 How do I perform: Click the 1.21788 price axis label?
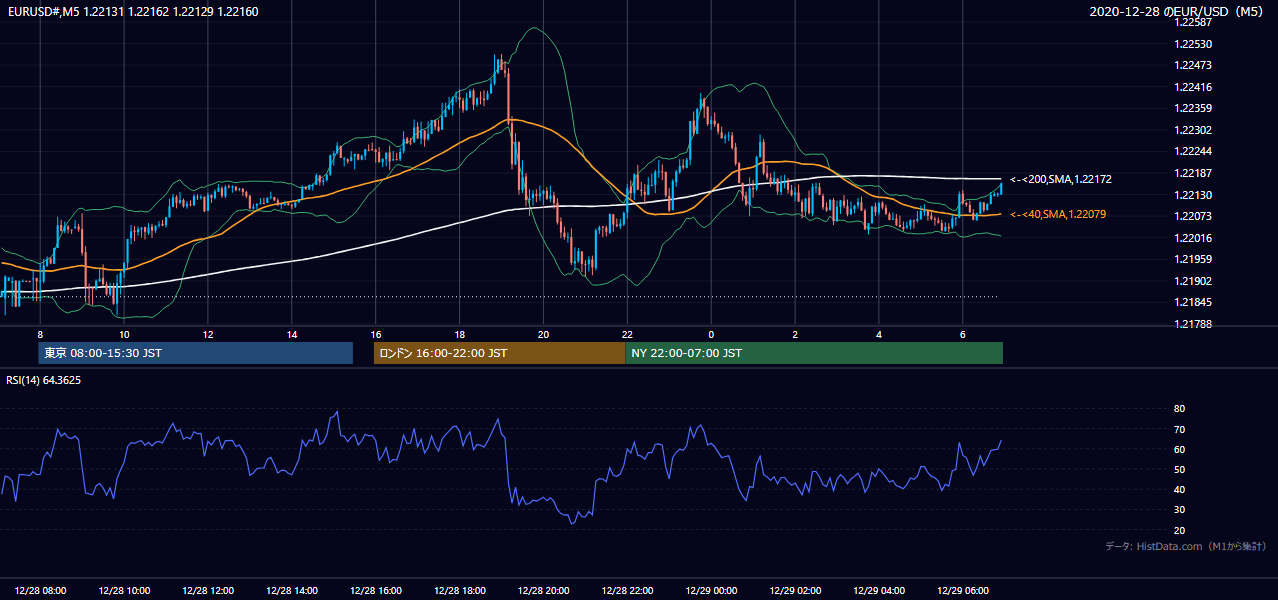coord(1194,324)
